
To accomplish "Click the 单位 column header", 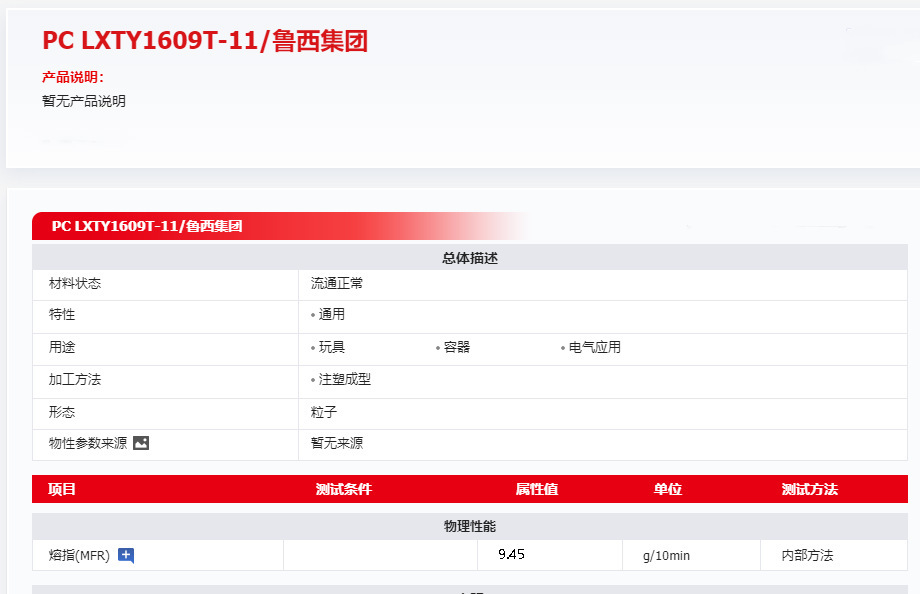I will pos(668,489).
